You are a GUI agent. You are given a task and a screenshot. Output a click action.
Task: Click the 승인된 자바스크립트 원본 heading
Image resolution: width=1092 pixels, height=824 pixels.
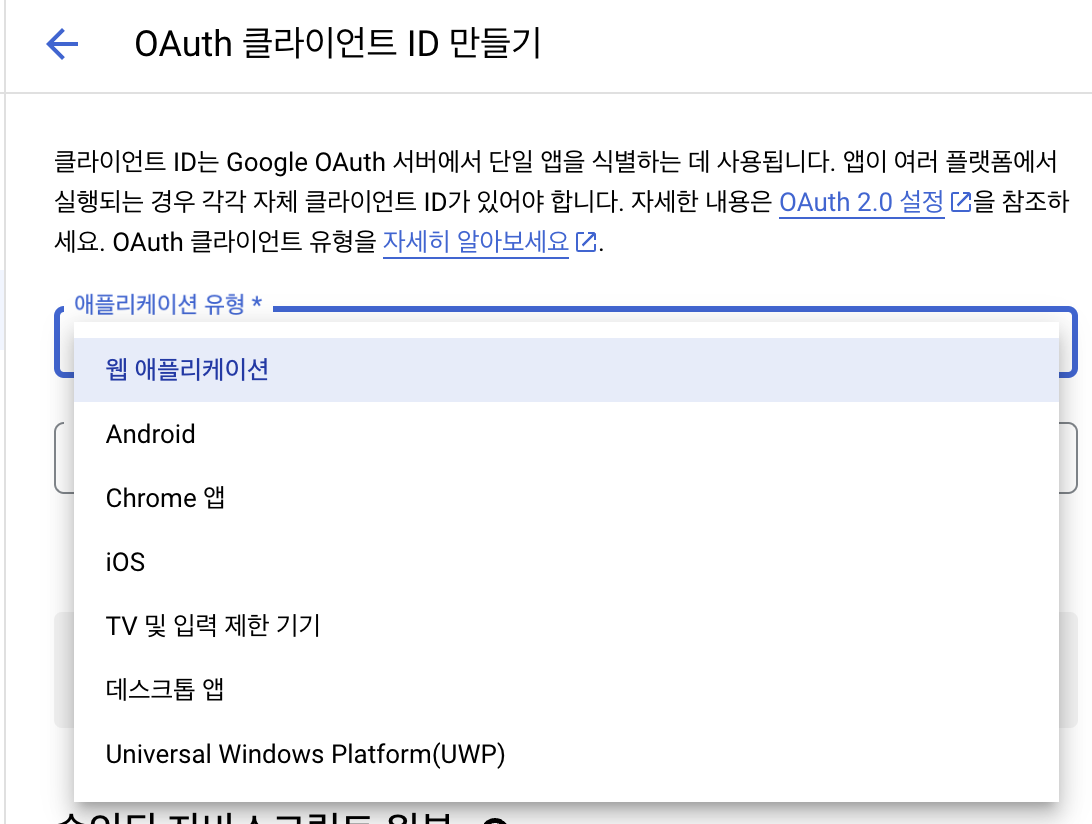coord(250,817)
